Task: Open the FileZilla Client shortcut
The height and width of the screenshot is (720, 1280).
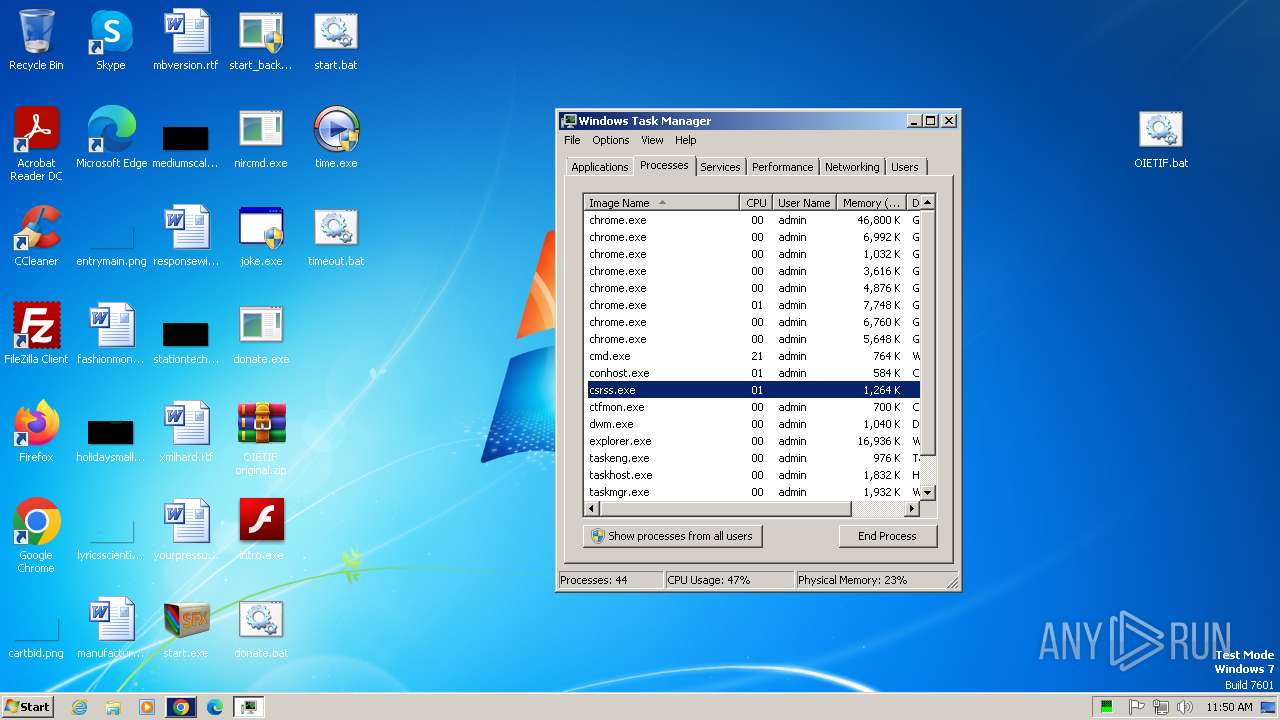Action: click(36, 334)
